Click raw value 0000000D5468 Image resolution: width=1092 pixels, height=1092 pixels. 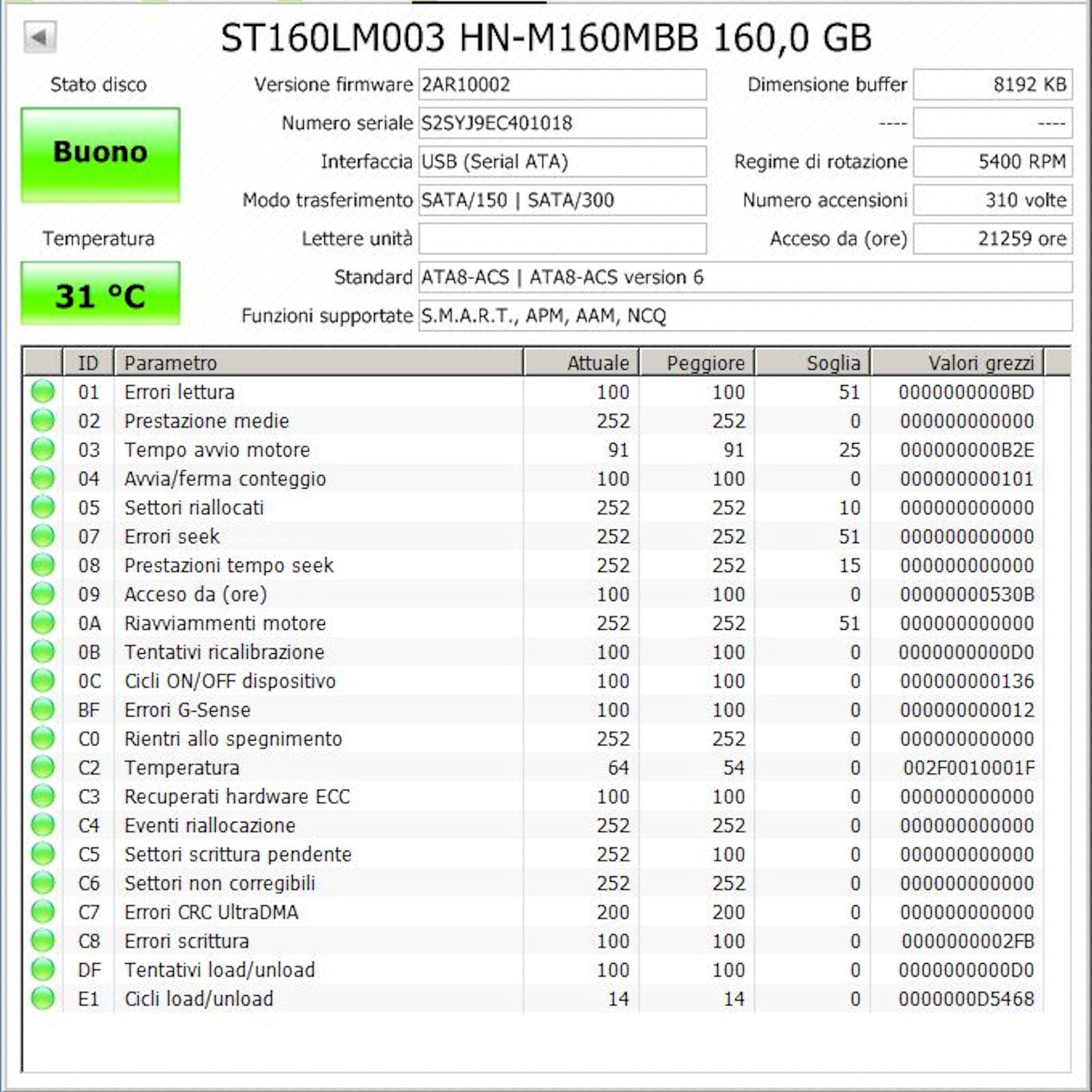pyautogui.click(x=966, y=998)
